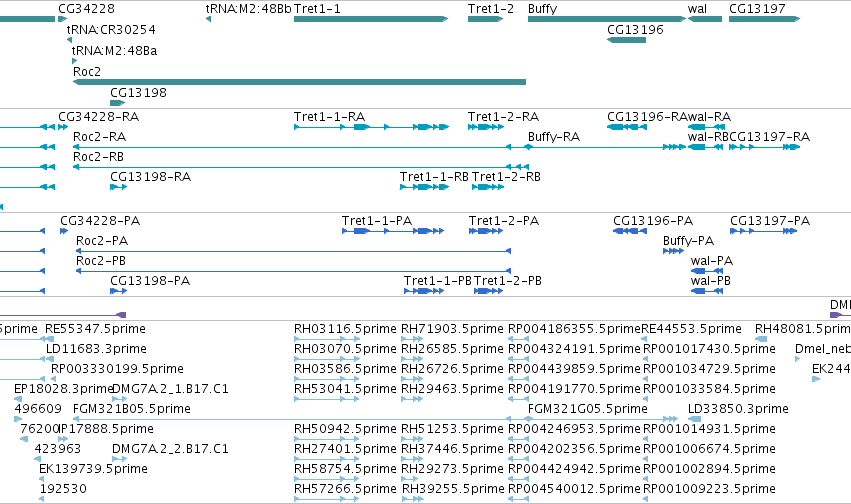The image size is (851, 504).
Task: Select the Tret1-1-PB protein label
Action: [x=438, y=281]
